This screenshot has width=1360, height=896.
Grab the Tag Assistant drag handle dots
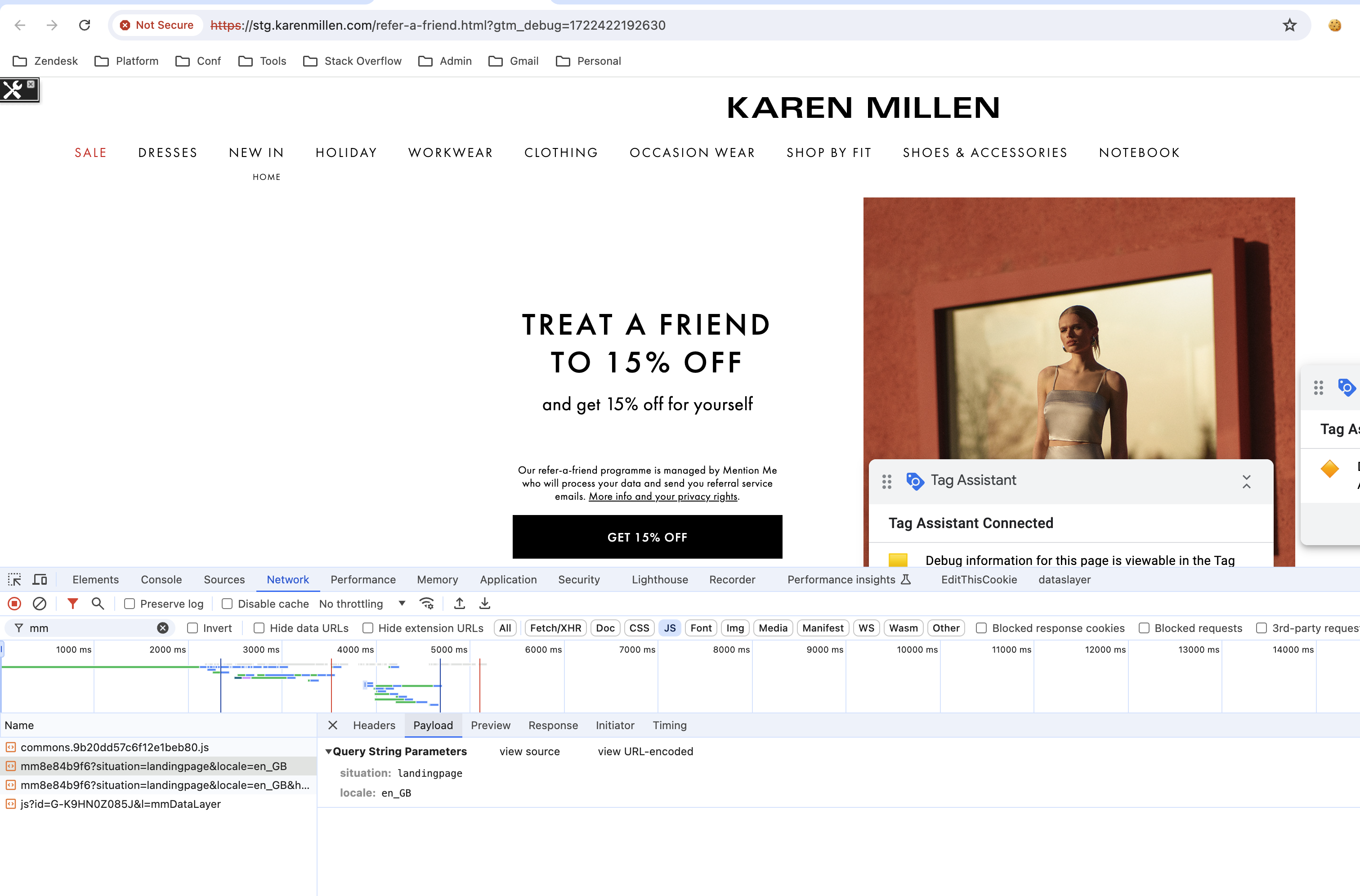click(x=887, y=481)
